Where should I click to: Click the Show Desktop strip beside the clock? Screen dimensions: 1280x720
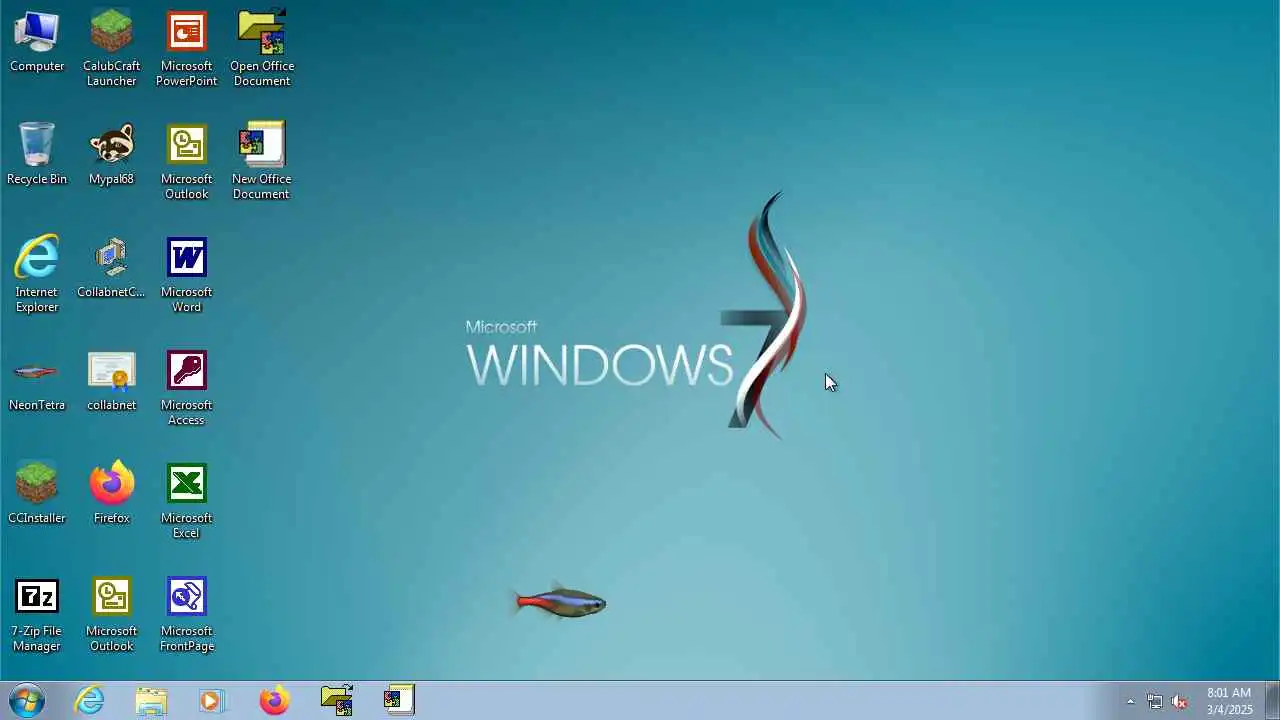(1272, 700)
